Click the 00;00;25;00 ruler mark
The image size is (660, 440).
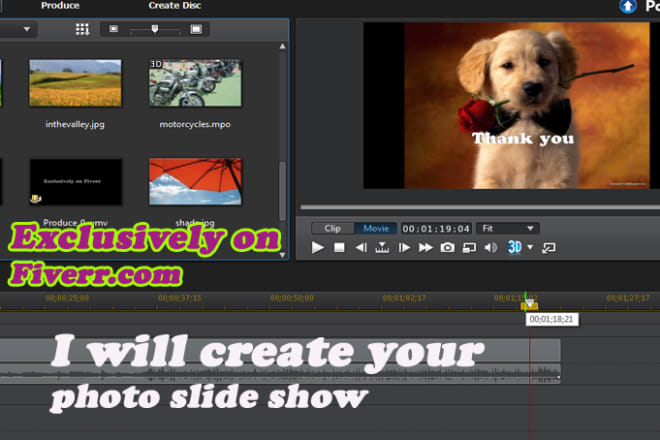(67, 298)
